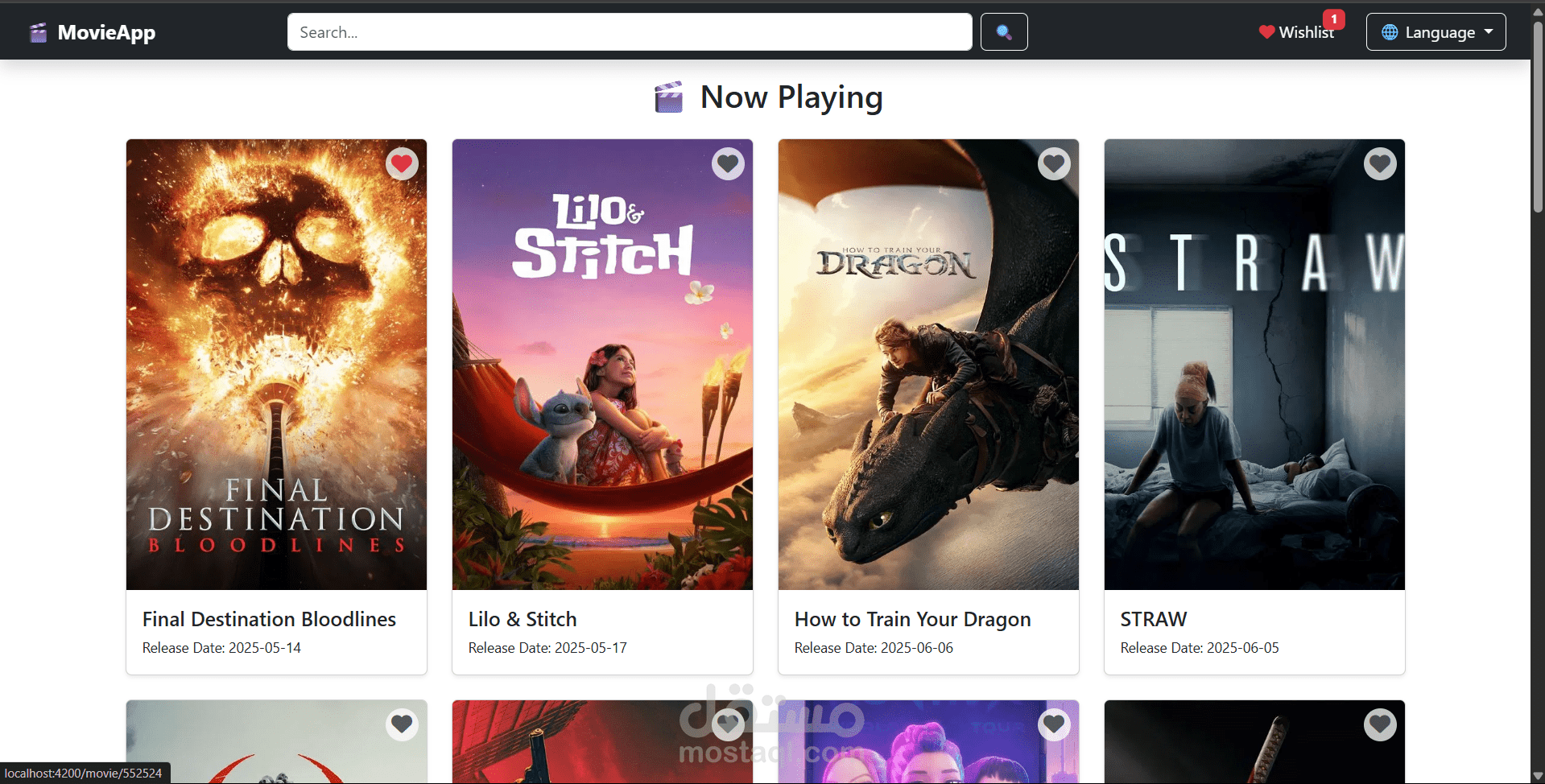
Task: Open the MovieApp home brand link
Action: (93, 32)
